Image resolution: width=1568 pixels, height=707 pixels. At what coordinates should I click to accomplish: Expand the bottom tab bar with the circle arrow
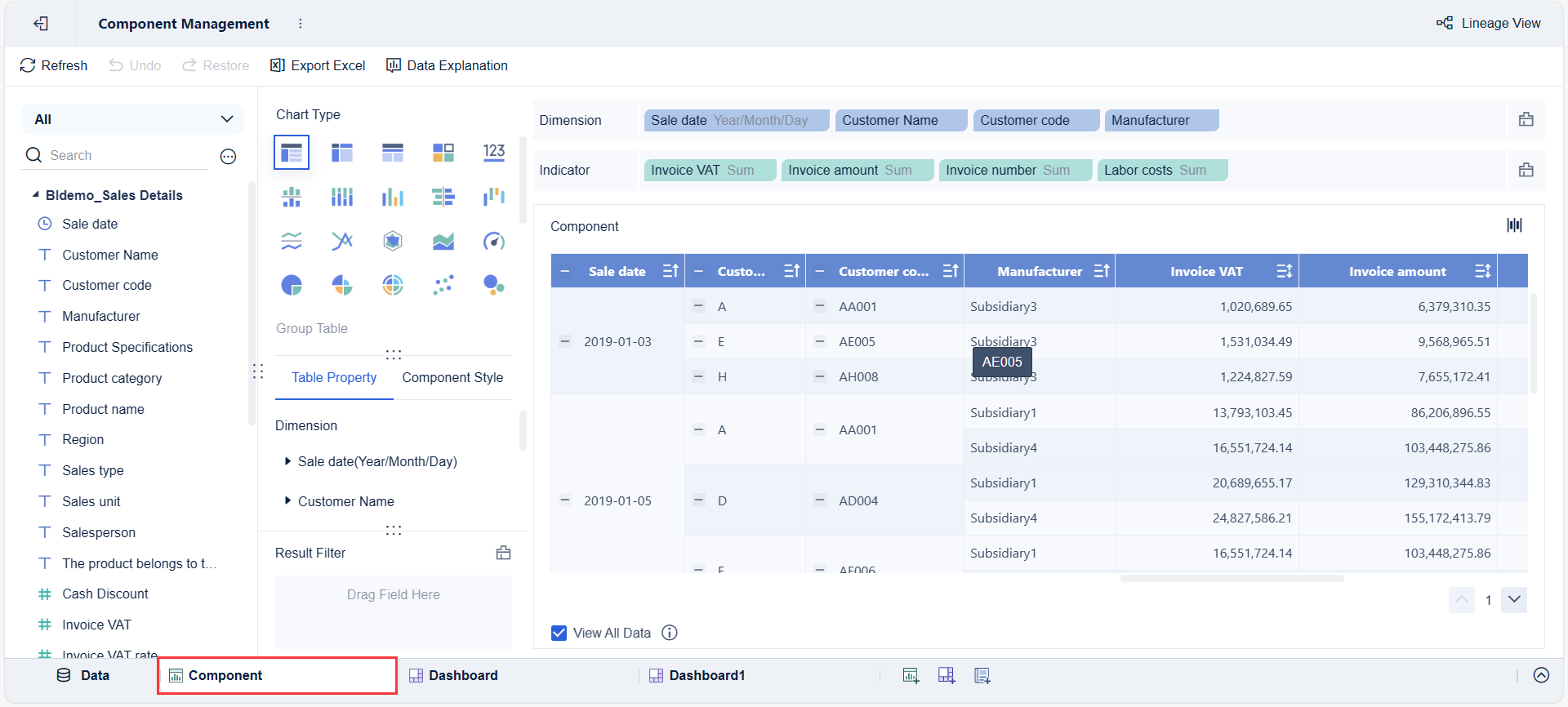point(1541,675)
